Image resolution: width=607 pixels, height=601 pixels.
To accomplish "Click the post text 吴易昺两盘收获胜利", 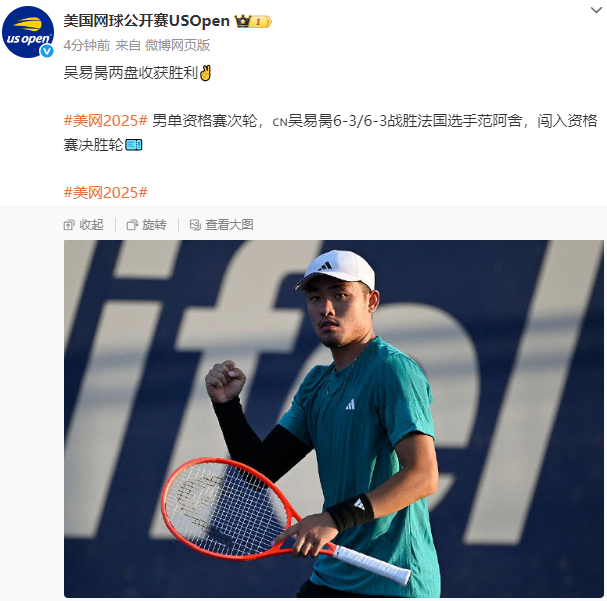I will 130,73.
